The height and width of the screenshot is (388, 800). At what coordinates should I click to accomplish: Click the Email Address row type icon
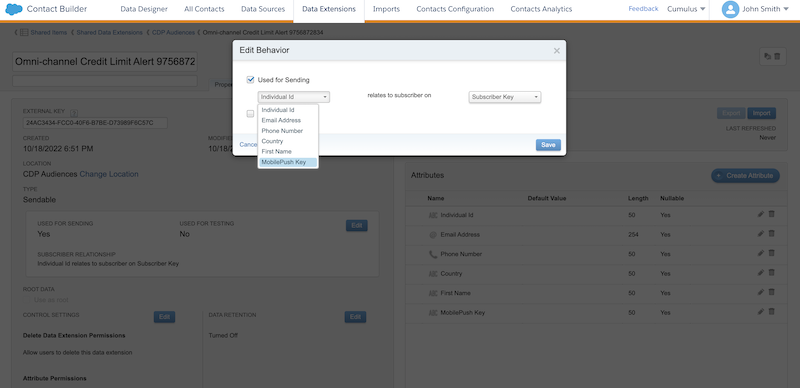pyautogui.click(x=433, y=235)
